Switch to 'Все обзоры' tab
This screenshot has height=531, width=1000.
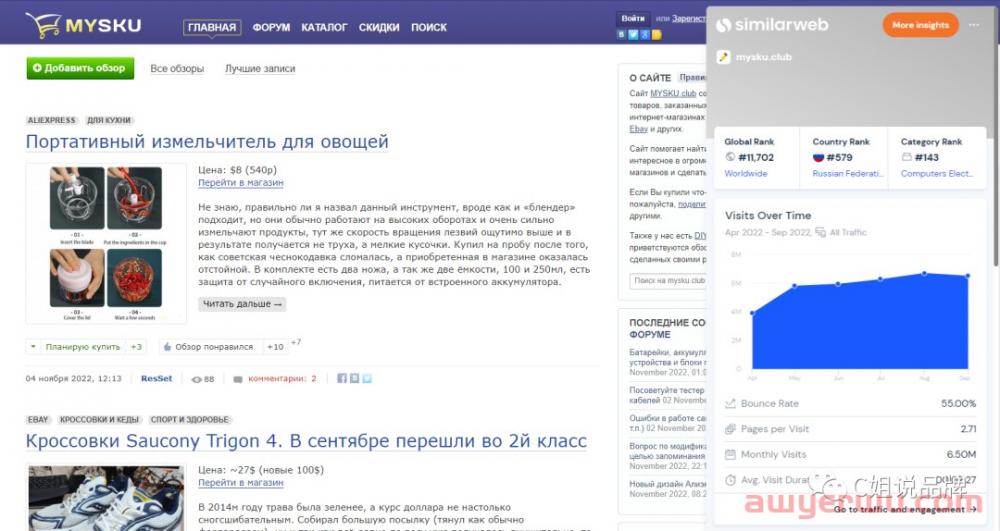coord(177,68)
